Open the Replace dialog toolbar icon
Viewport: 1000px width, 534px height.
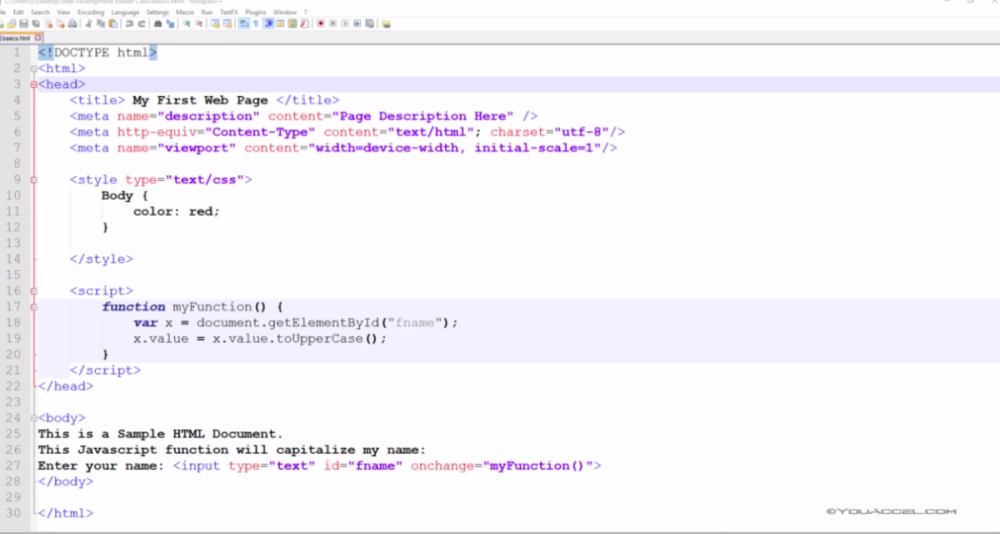point(171,24)
